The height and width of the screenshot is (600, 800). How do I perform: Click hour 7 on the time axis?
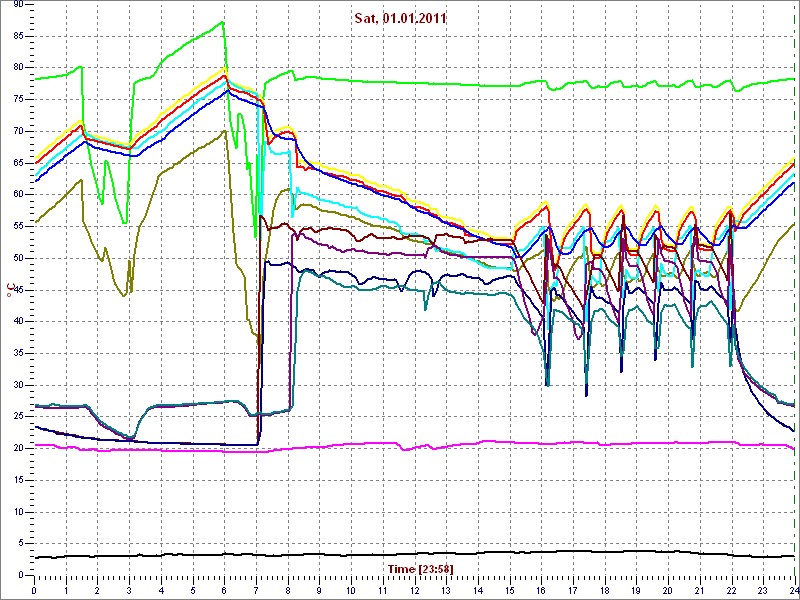click(257, 590)
